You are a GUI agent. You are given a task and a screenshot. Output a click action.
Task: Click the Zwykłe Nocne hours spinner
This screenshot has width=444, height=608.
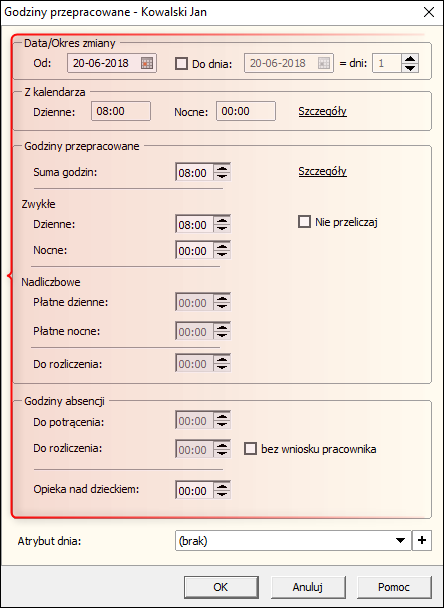222,250
